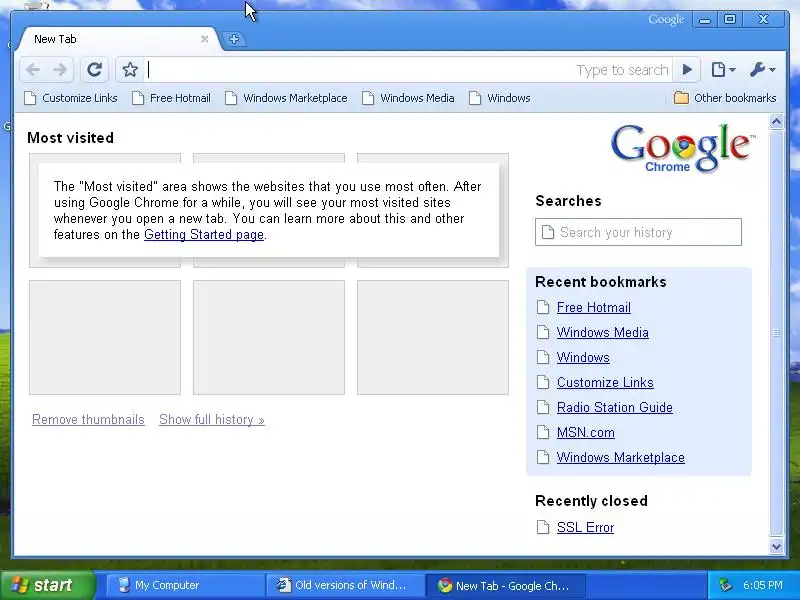Click page icon beside MSN.com

(x=543, y=432)
